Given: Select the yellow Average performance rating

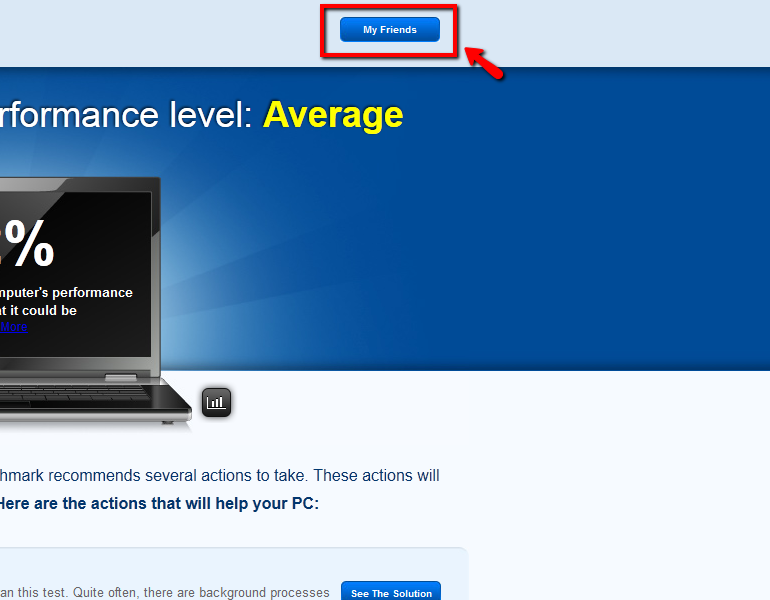Looking at the screenshot, I should coord(333,116).
